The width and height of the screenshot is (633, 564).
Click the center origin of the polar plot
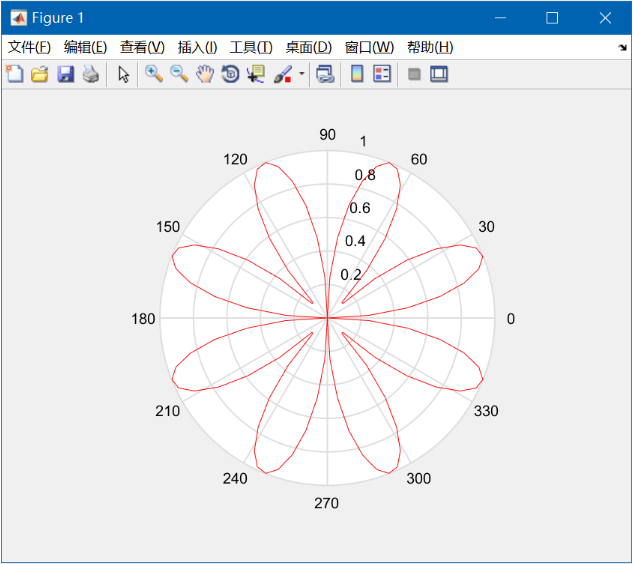pos(327,318)
